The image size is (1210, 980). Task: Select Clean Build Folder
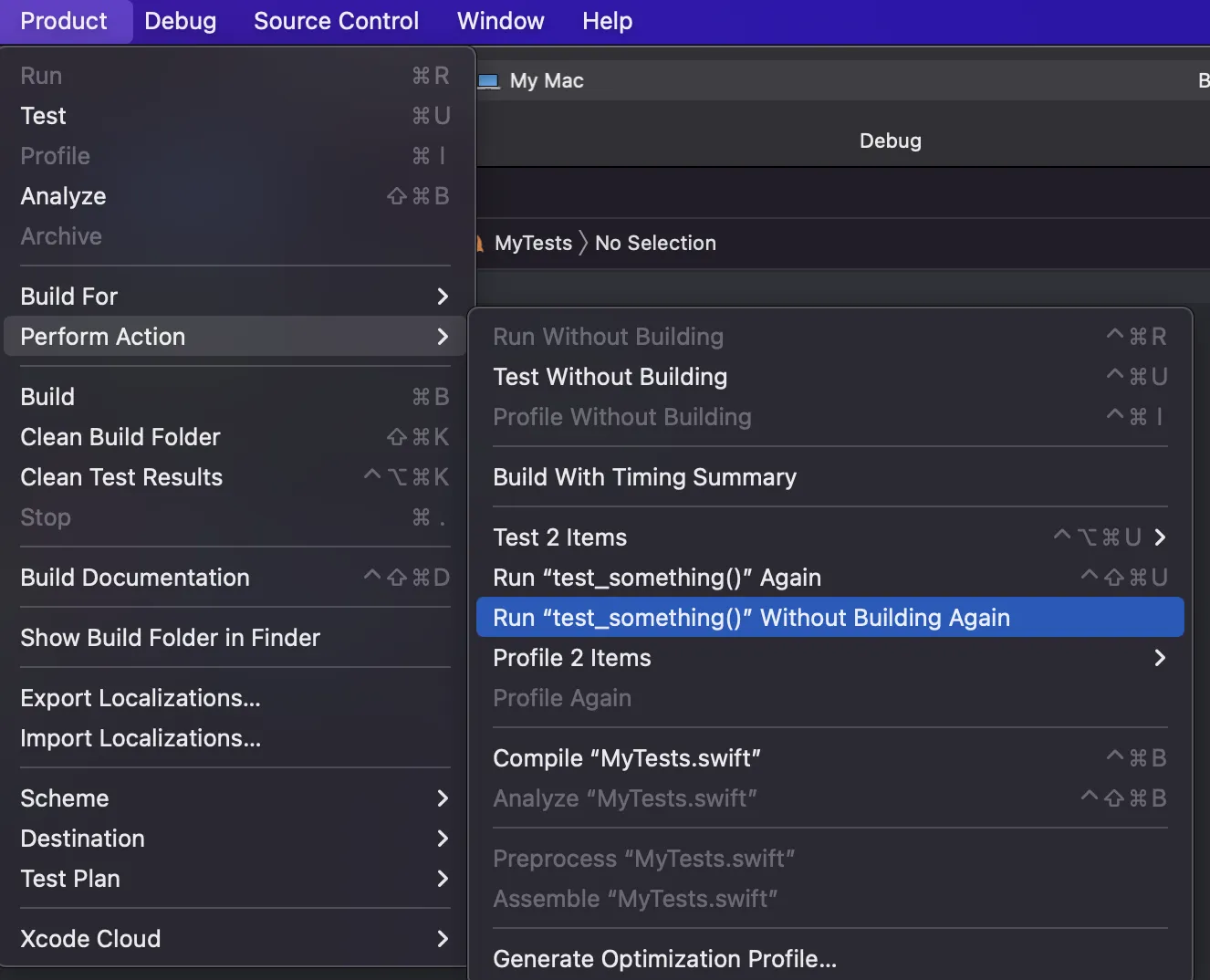pos(120,437)
